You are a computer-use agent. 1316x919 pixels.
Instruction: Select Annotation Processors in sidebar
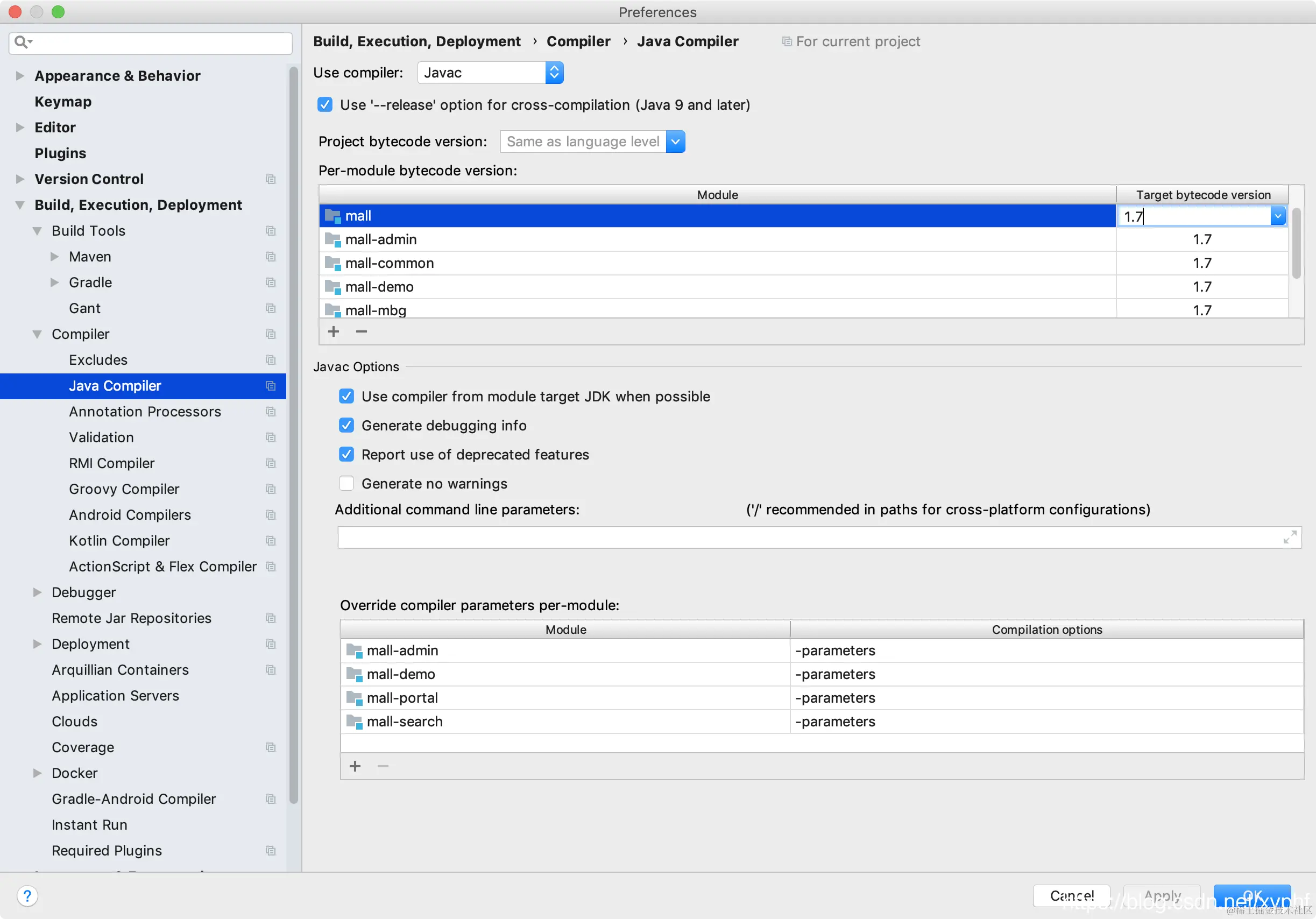144,412
